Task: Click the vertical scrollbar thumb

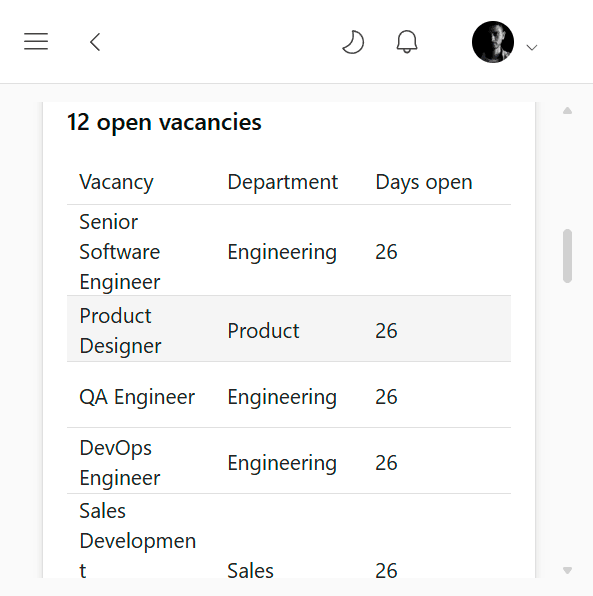Action: click(568, 256)
